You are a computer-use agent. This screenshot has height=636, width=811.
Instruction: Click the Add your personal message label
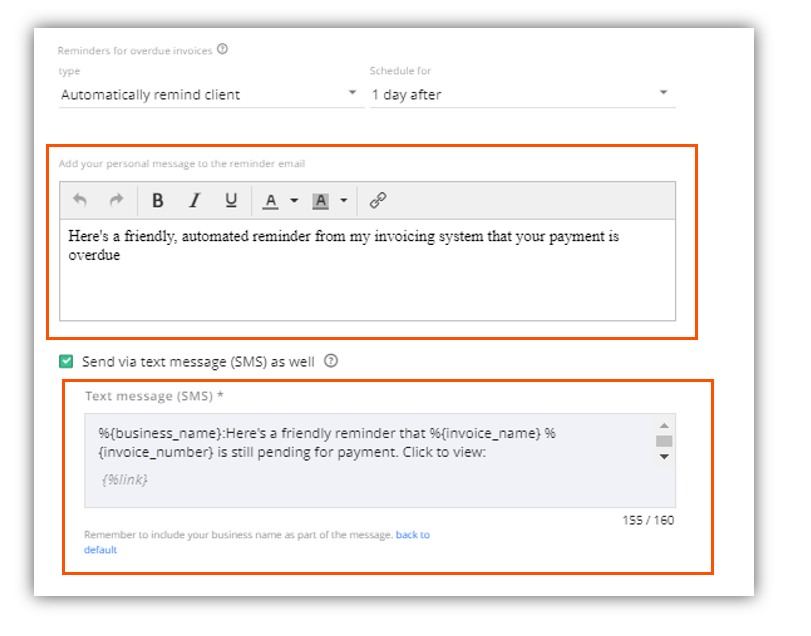[x=182, y=163]
